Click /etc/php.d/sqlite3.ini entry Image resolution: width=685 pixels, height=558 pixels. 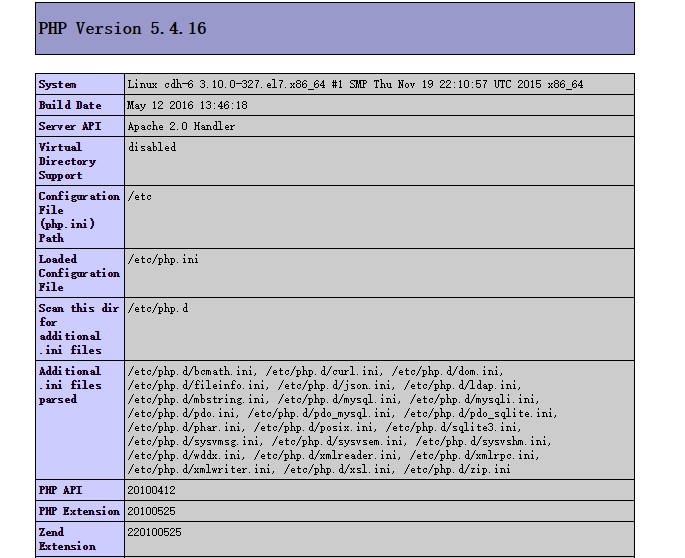451,427
